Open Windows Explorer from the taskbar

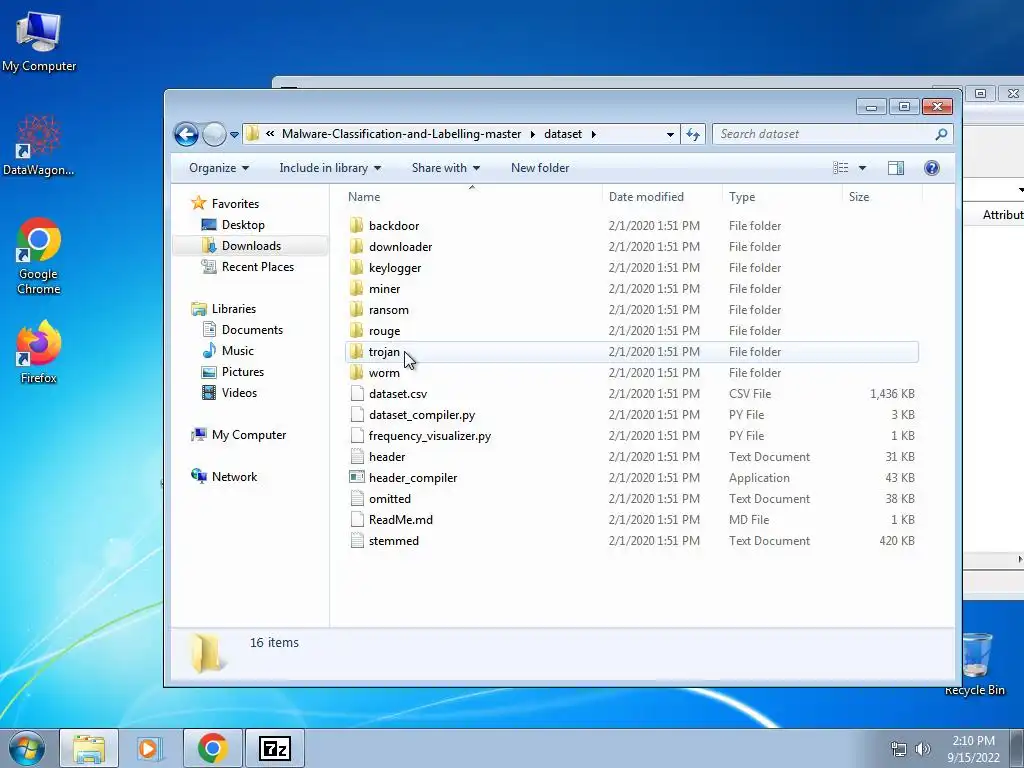[89, 748]
